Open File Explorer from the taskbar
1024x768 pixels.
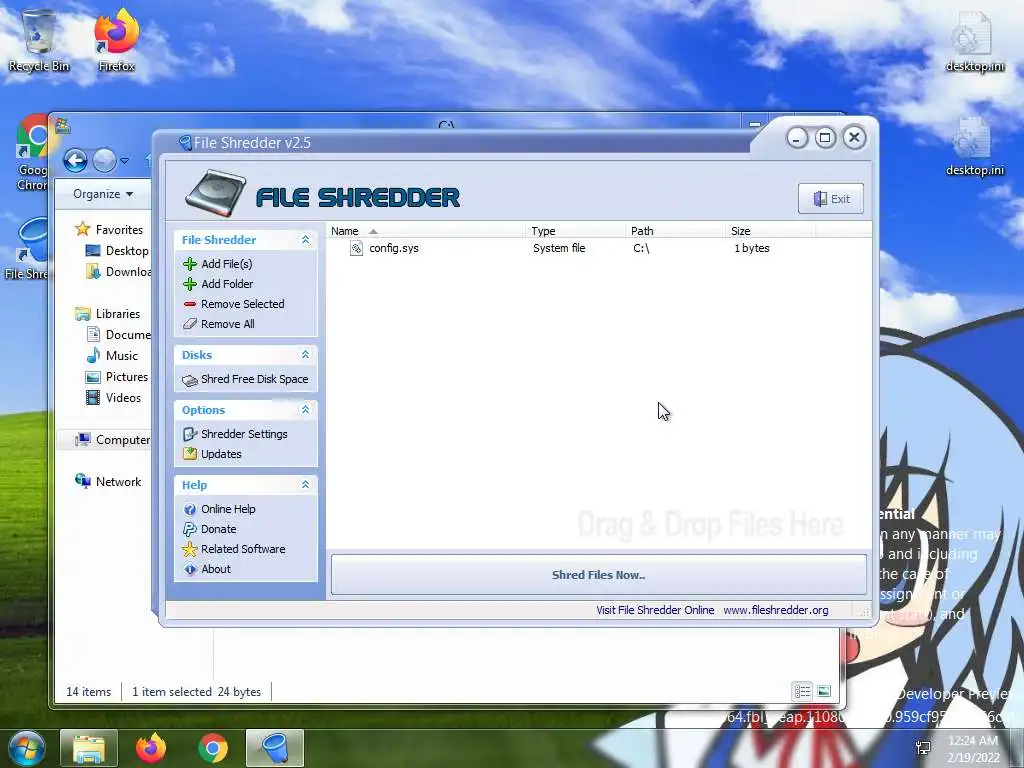89,748
